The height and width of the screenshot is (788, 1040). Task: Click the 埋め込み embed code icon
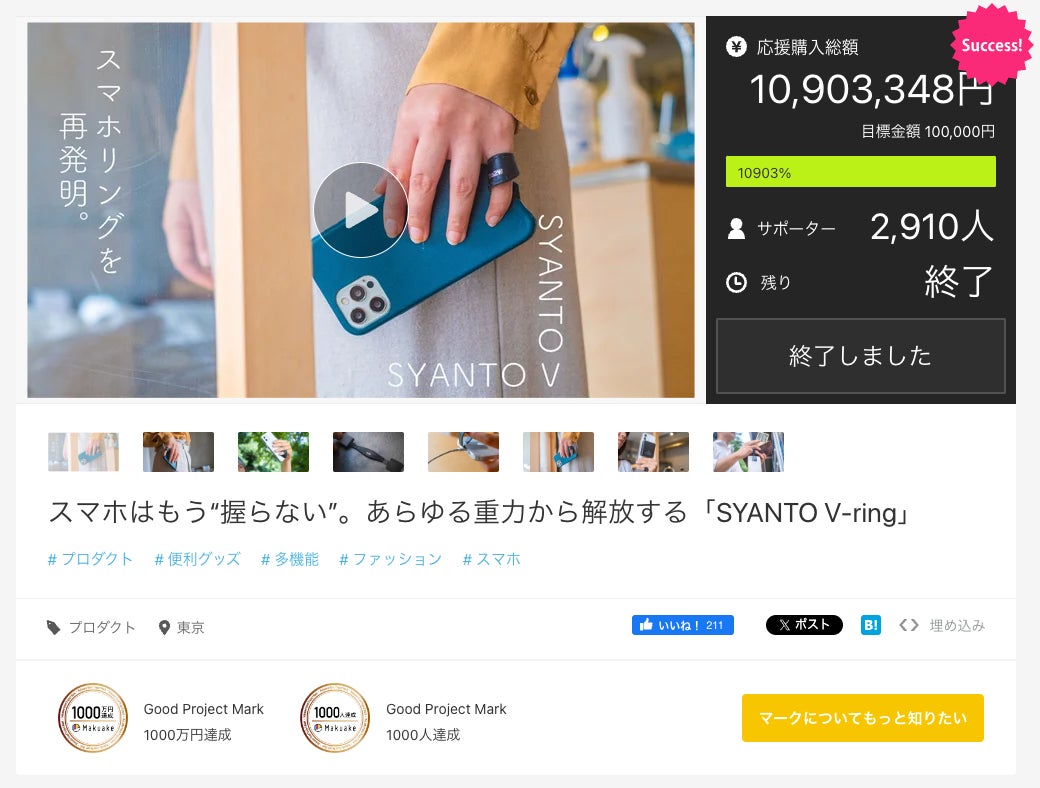909,625
